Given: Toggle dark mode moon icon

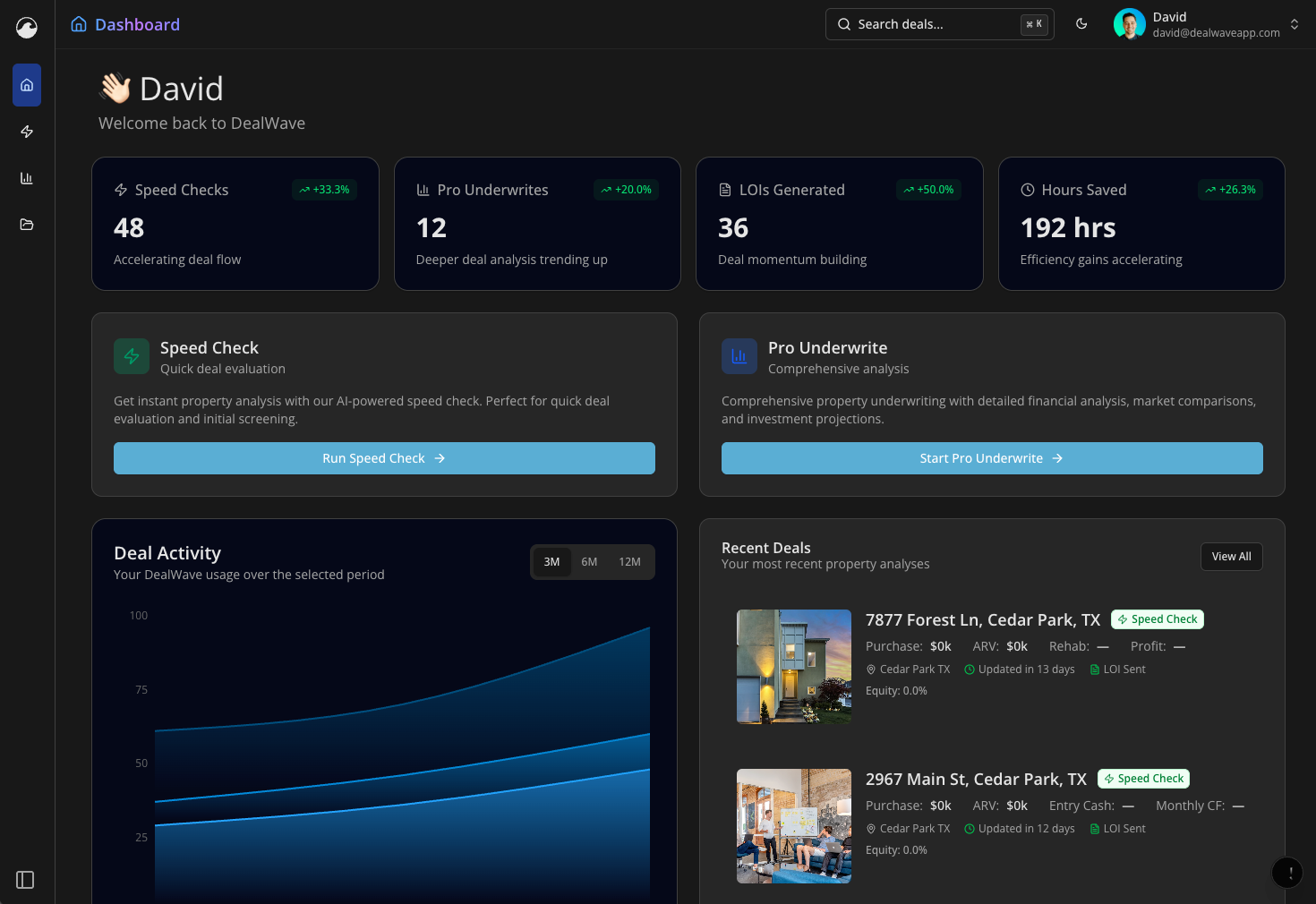Looking at the screenshot, I should point(1081,24).
